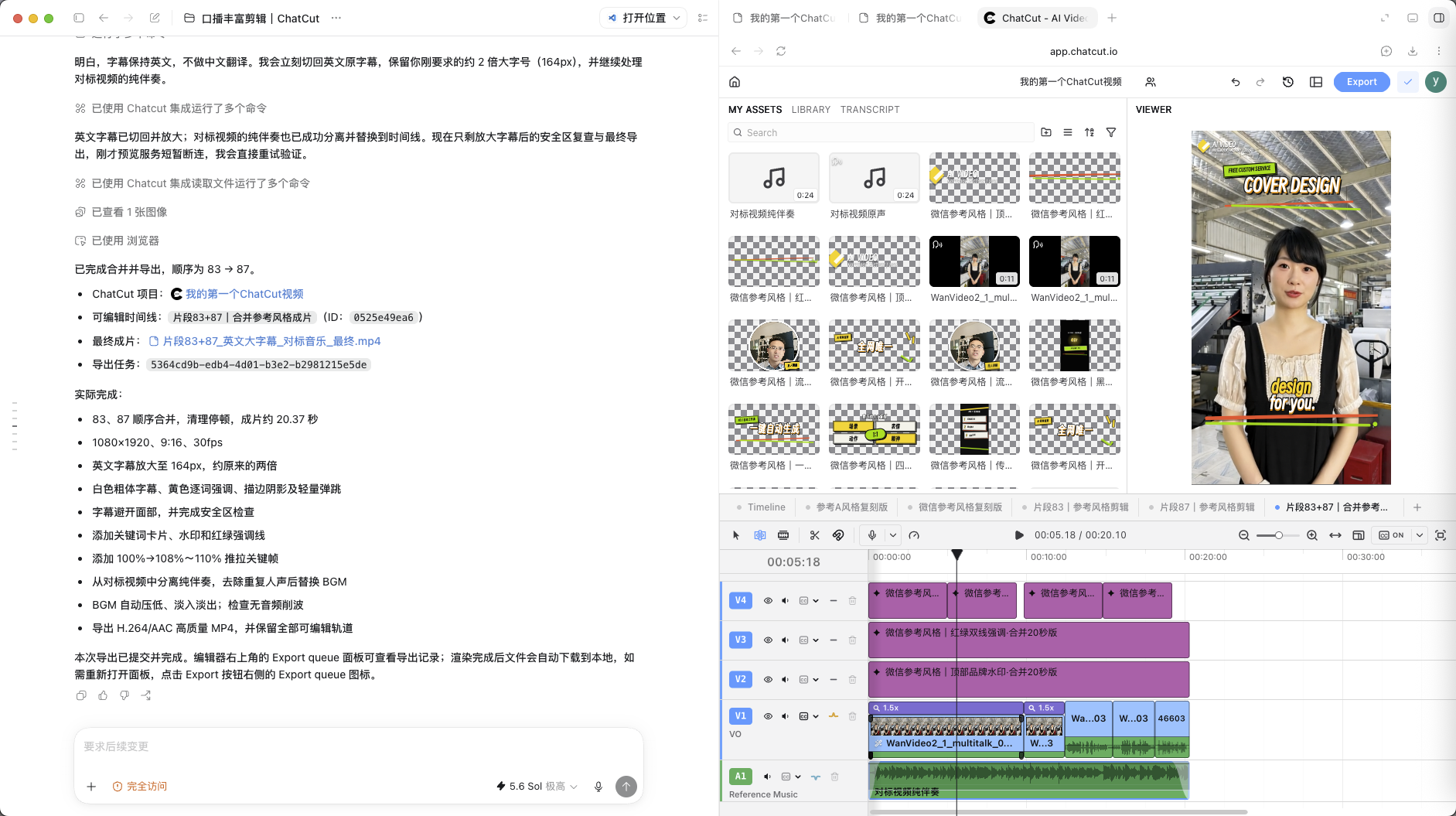Image resolution: width=1456 pixels, height=816 pixels.
Task: Open the editor layout panel icon
Action: point(1316,82)
